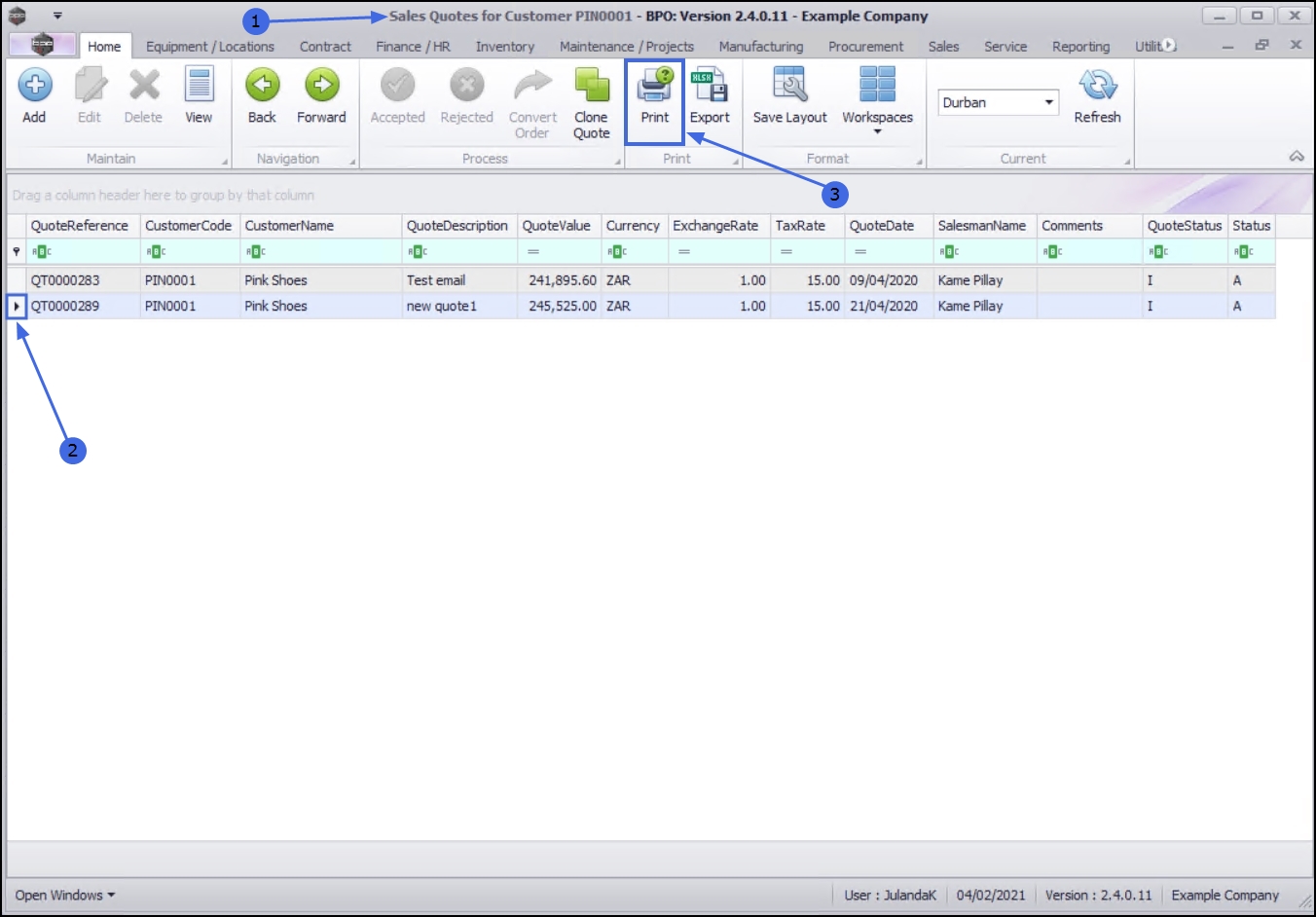Screen dimensions: 1316x917
Task: Open the View icon in Maintain group
Action: (x=199, y=95)
